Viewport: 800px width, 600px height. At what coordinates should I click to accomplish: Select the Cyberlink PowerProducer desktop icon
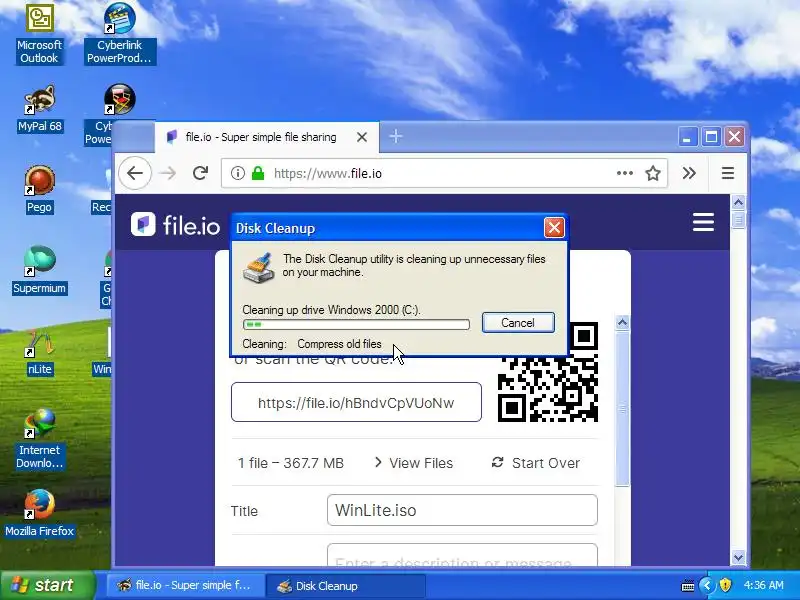119,35
